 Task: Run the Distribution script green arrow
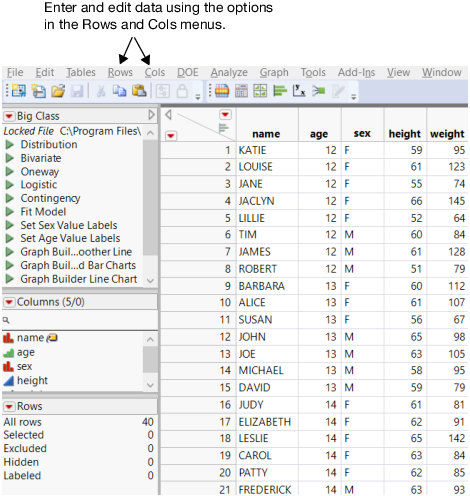tap(10, 145)
